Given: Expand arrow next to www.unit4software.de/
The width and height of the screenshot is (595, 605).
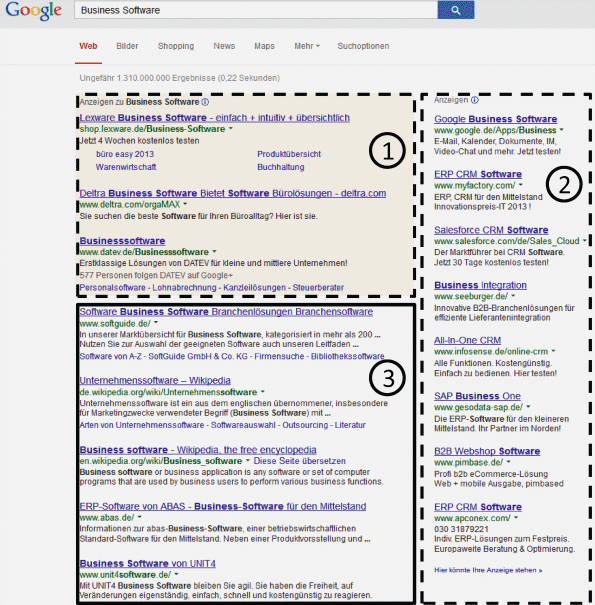Looking at the screenshot, I should [x=176, y=575].
